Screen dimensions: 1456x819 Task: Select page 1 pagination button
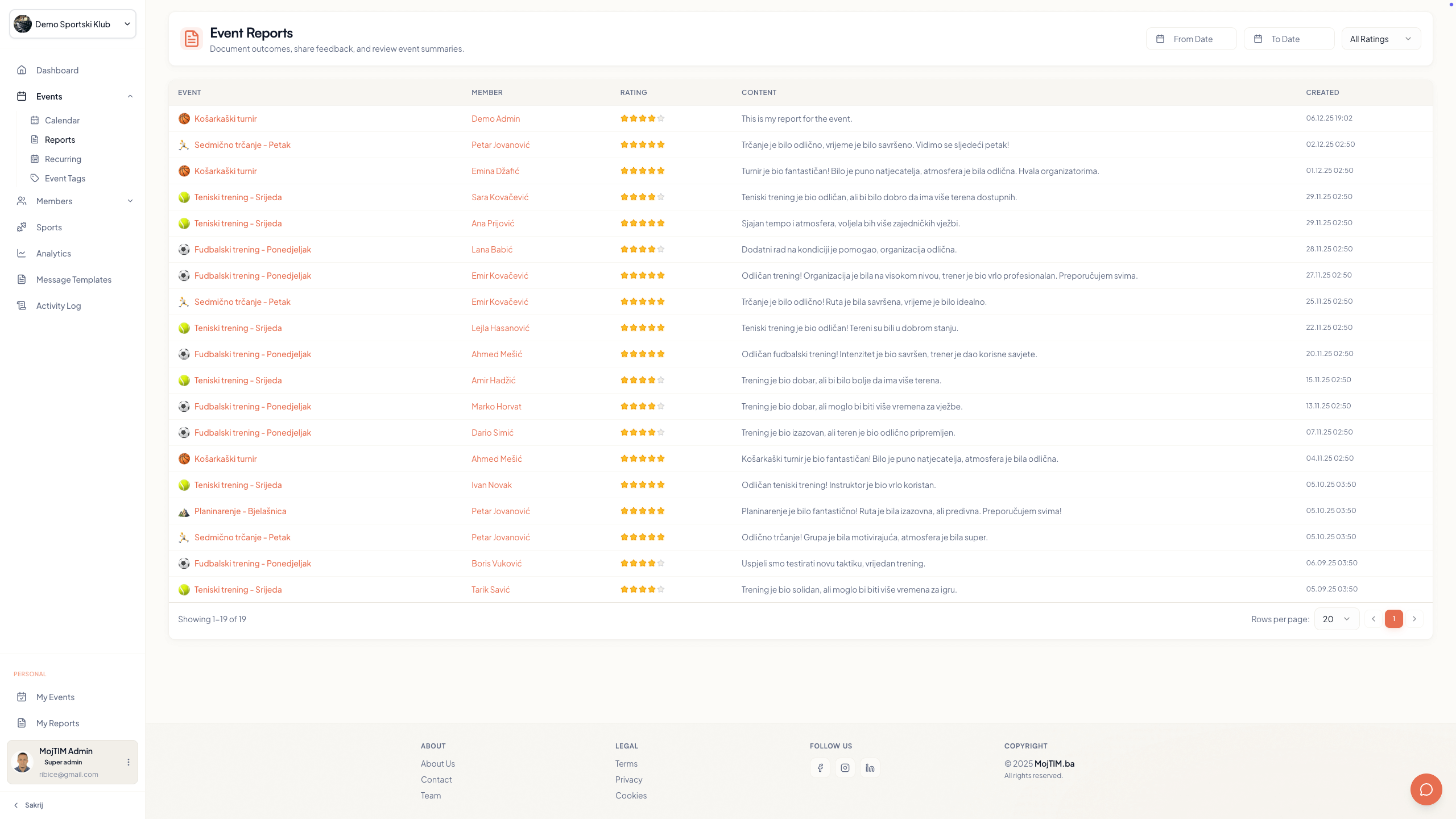pyautogui.click(x=1393, y=619)
